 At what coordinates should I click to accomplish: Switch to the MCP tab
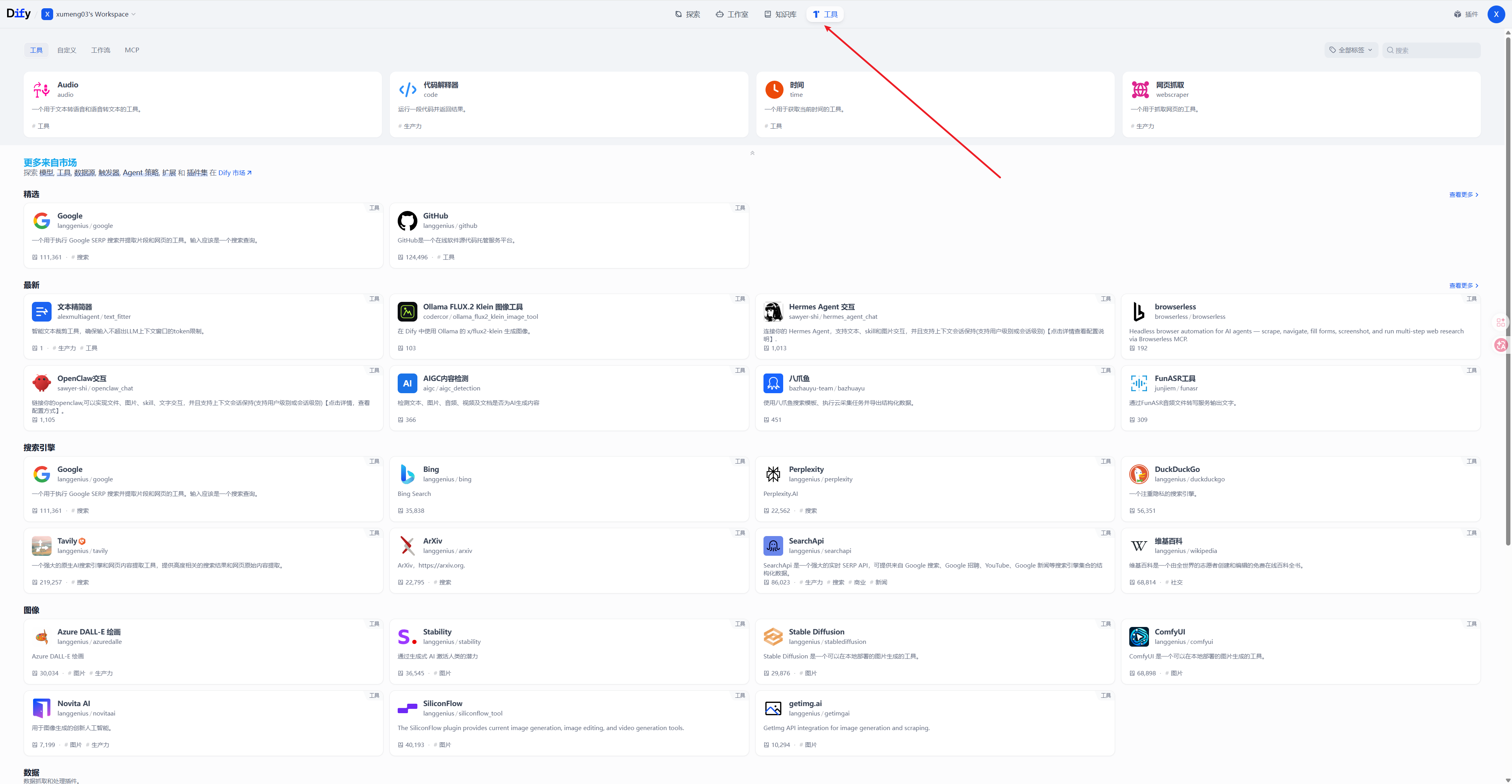[x=132, y=50]
